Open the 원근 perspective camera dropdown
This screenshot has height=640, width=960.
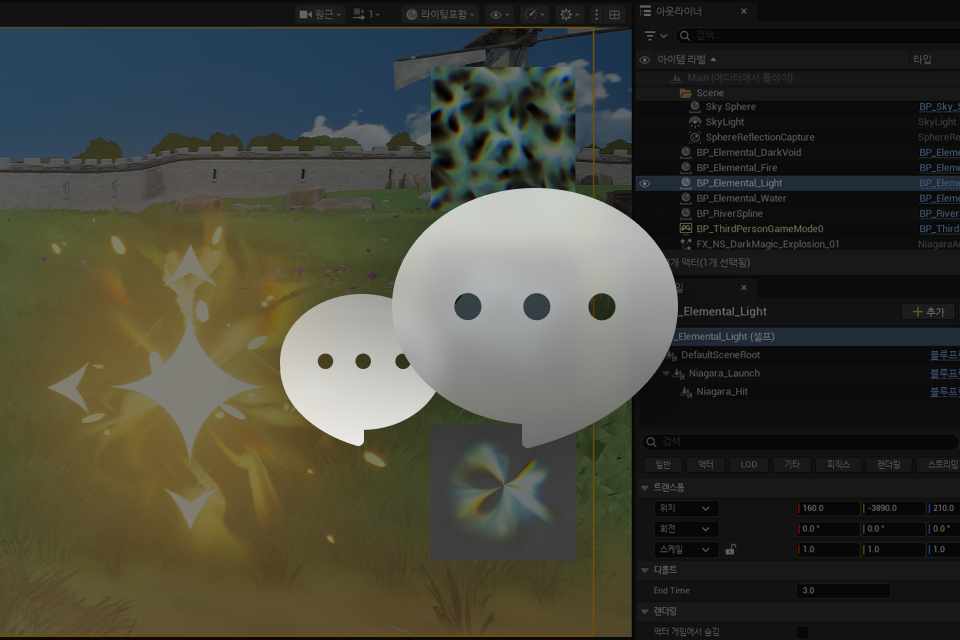(320, 14)
